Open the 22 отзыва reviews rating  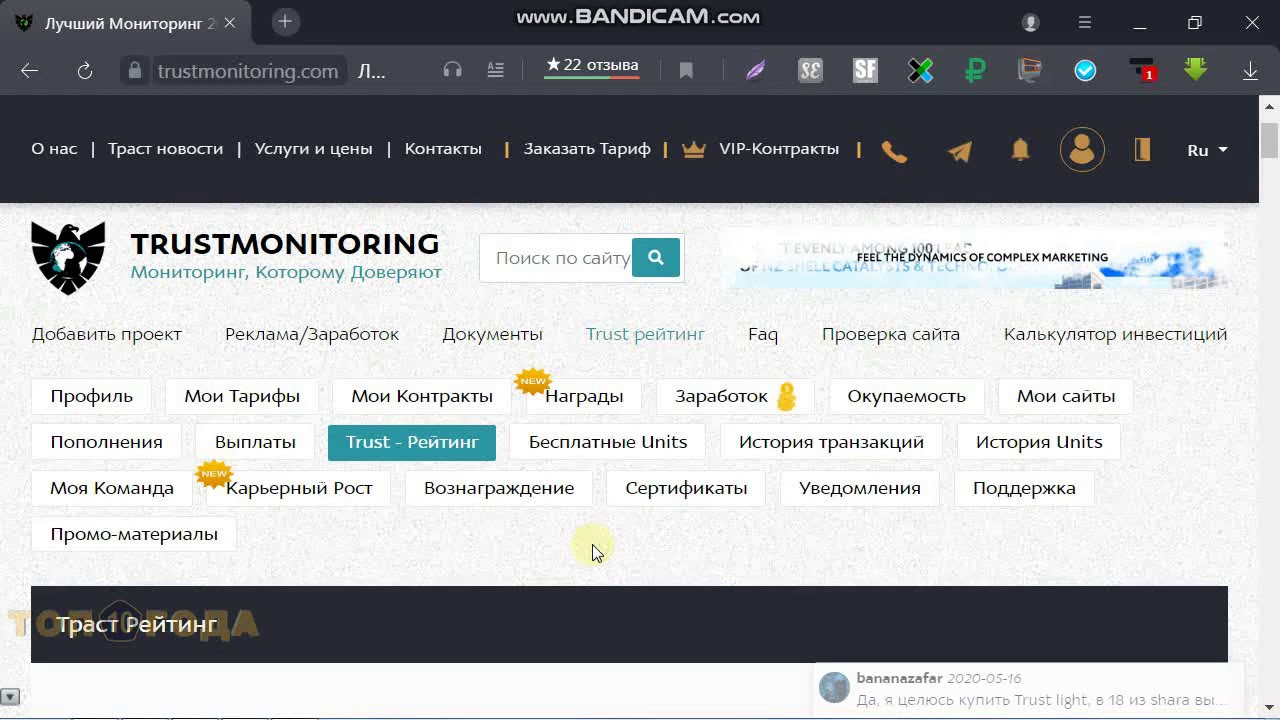pos(591,66)
